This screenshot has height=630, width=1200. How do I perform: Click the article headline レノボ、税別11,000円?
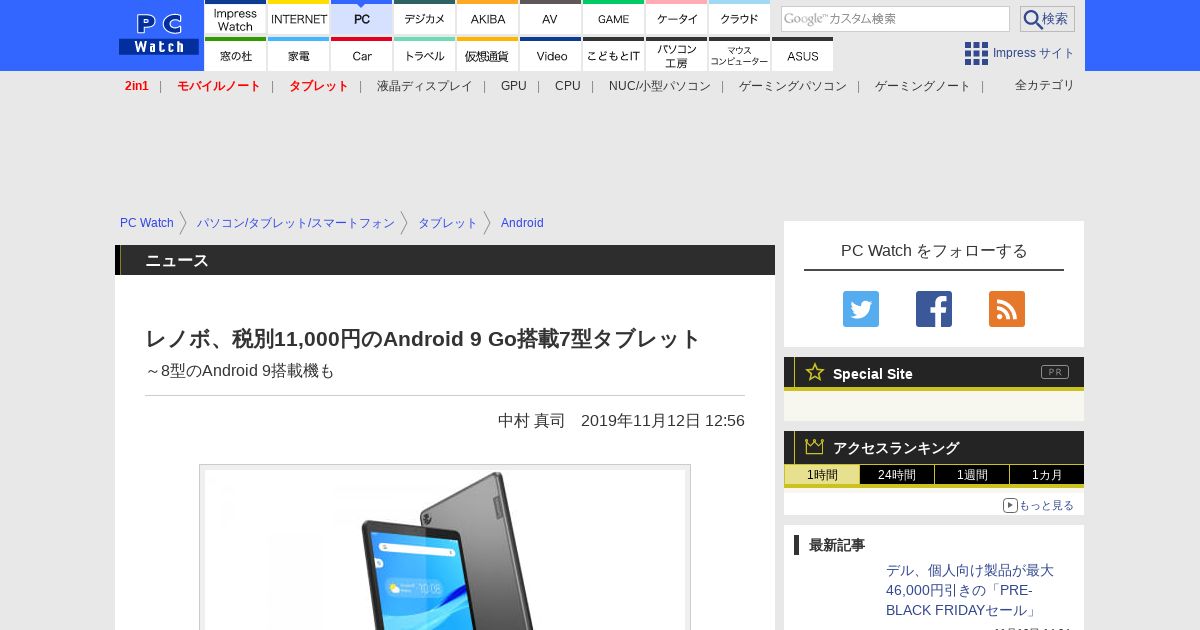[x=423, y=339]
